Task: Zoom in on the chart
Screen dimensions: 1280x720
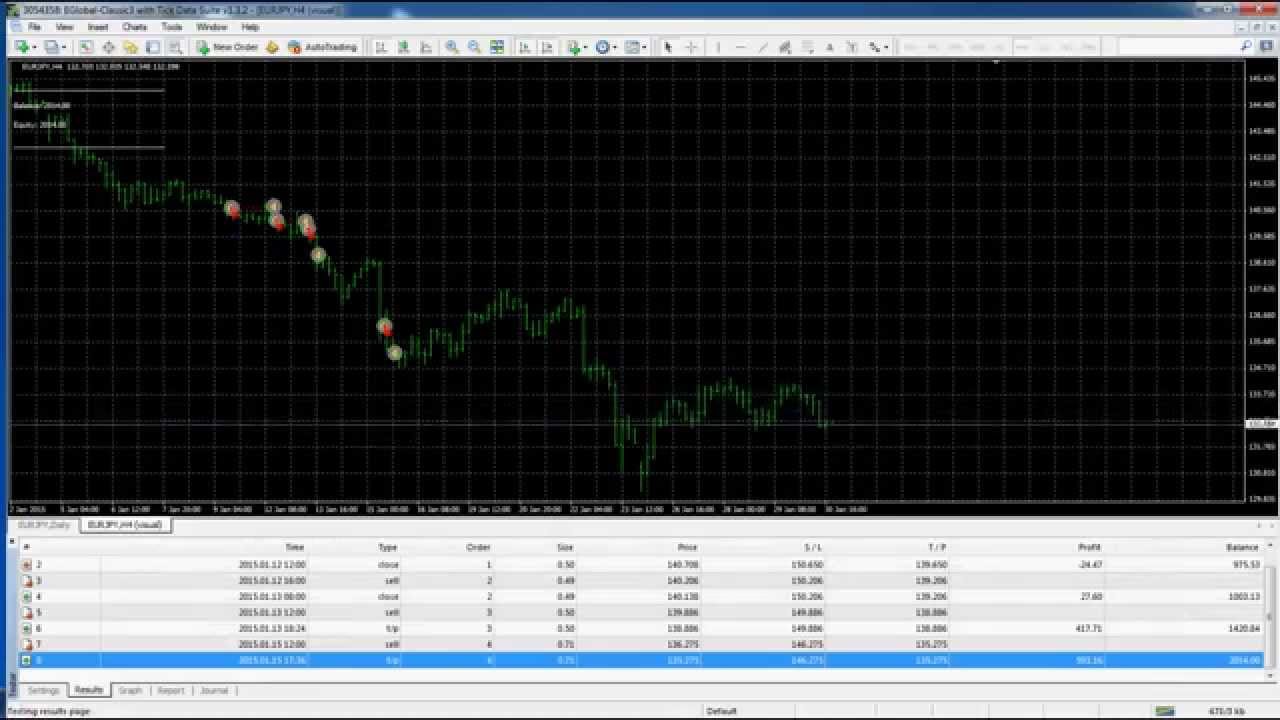Action: click(452, 47)
